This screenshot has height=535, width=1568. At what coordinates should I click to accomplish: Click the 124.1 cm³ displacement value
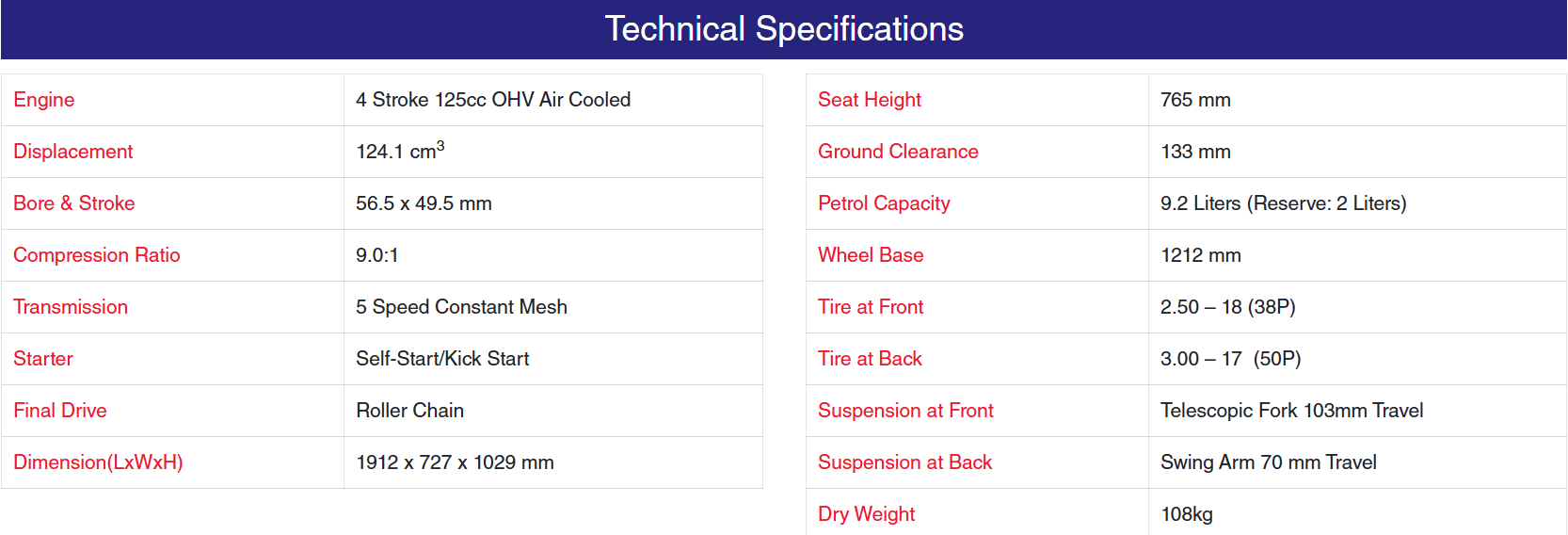(x=400, y=151)
